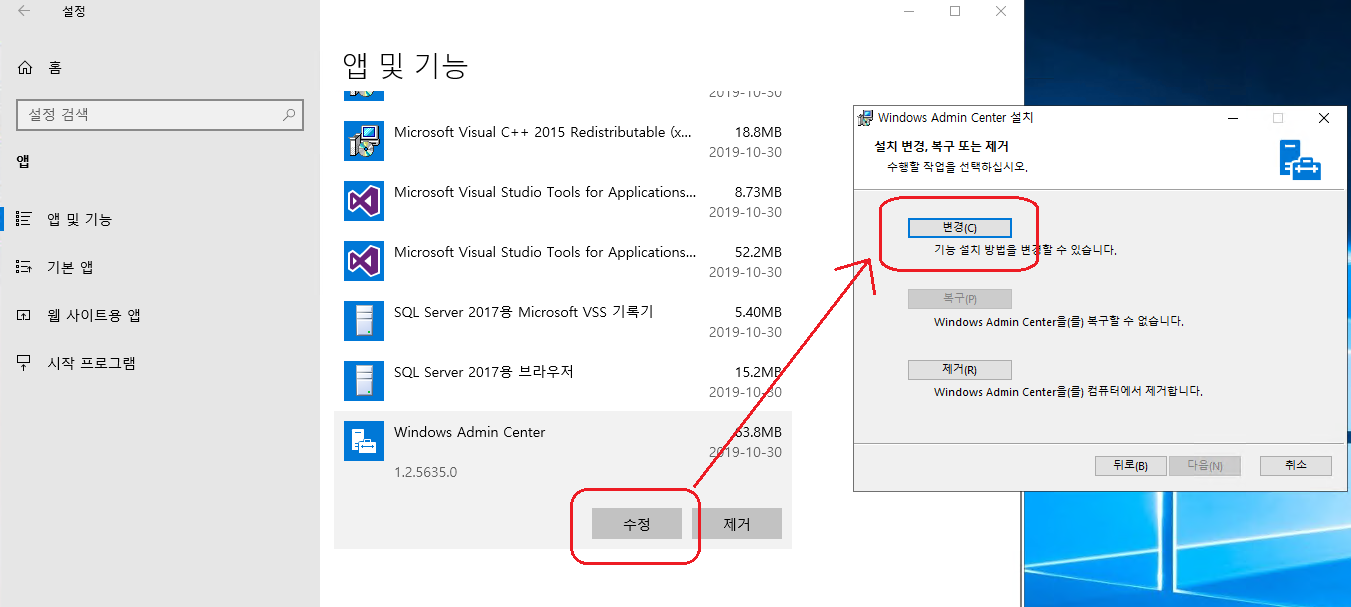The width and height of the screenshot is (1351, 607).
Task: Click 변경(C) button in installer dialog
Action: pos(960,228)
